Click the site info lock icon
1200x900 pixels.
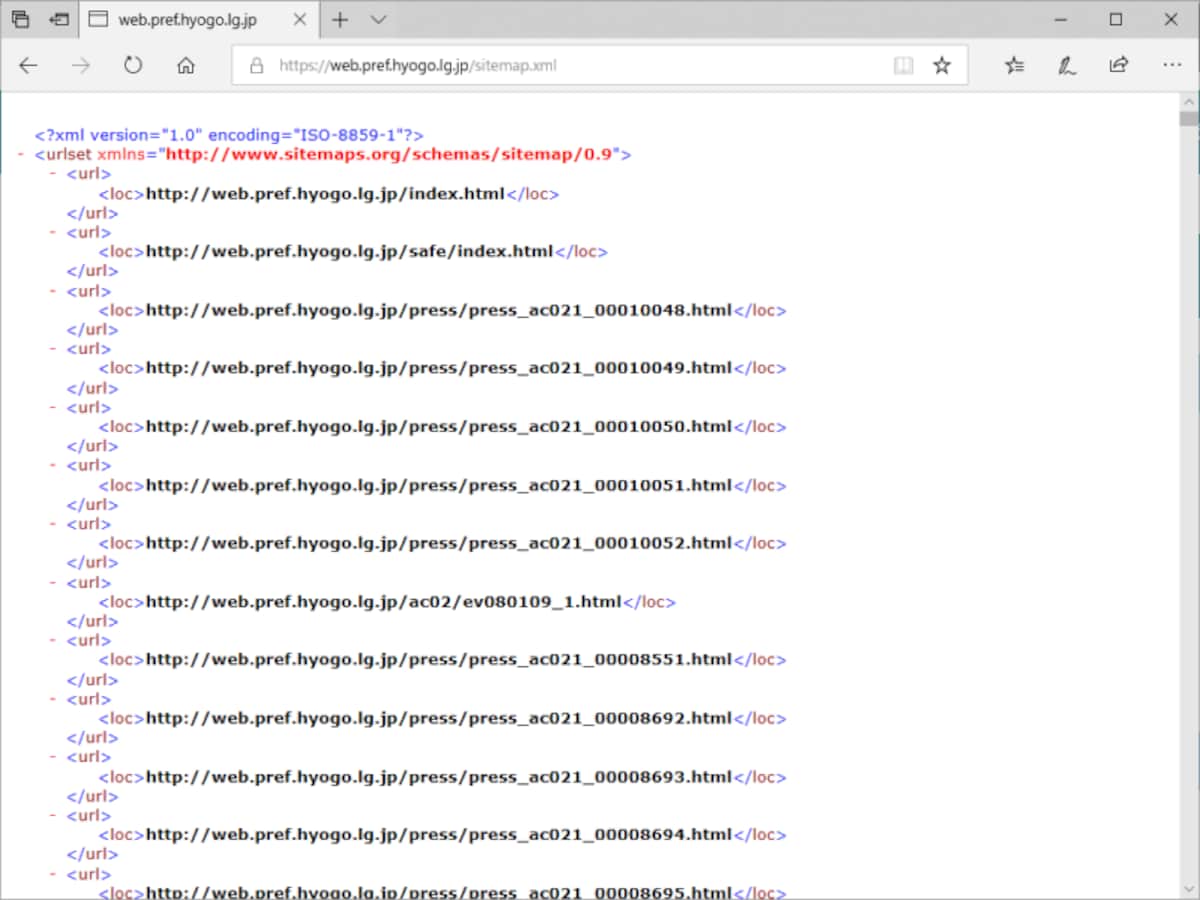point(256,66)
